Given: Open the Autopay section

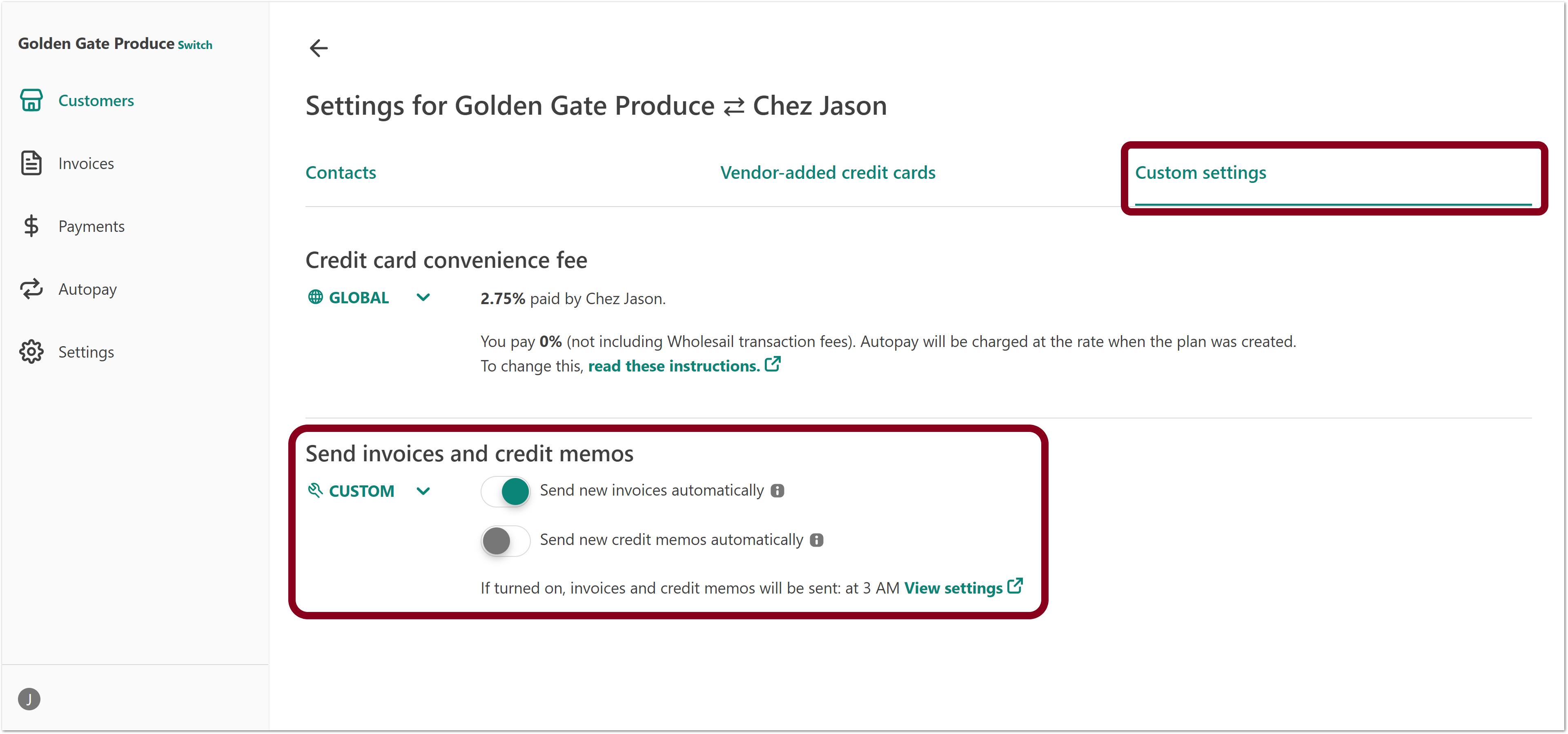Looking at the screenshot, I should coord(88,289).
